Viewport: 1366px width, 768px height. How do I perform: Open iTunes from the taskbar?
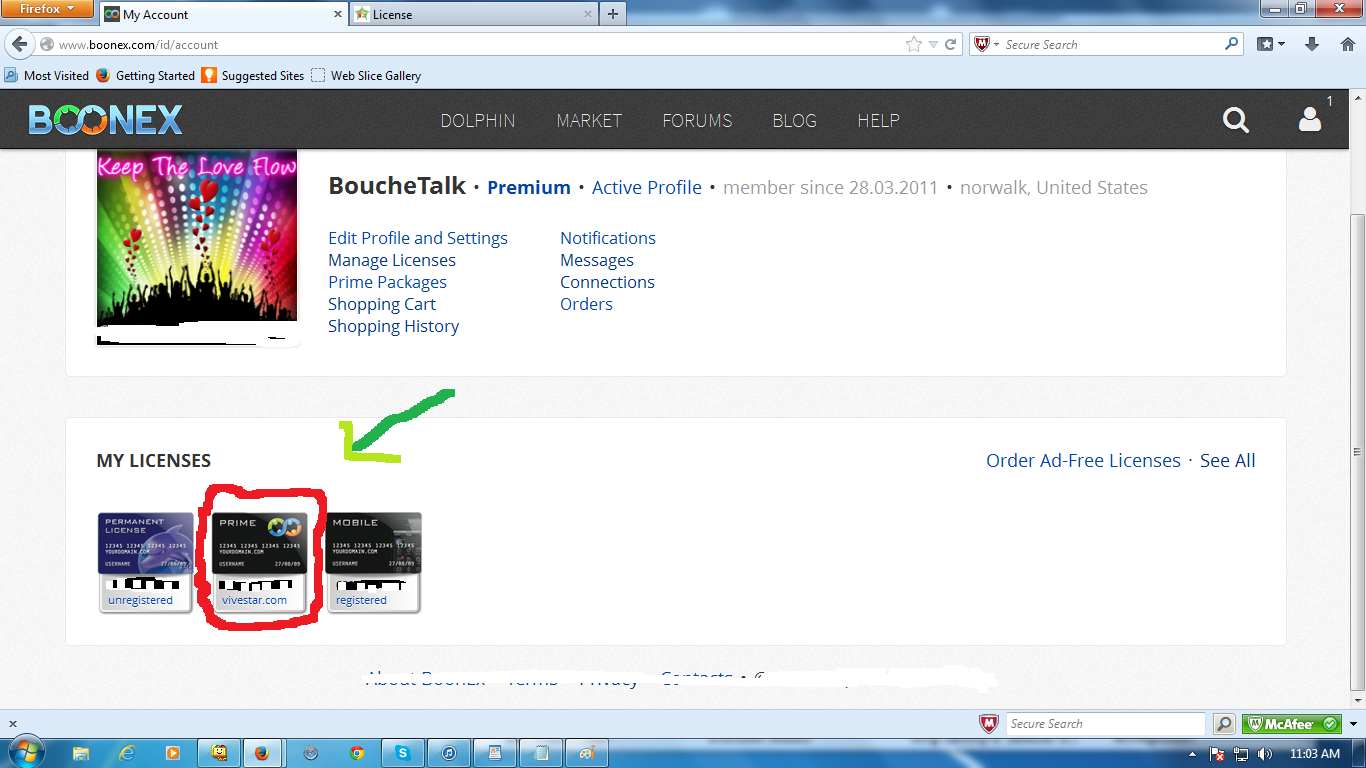click(450, 753)
